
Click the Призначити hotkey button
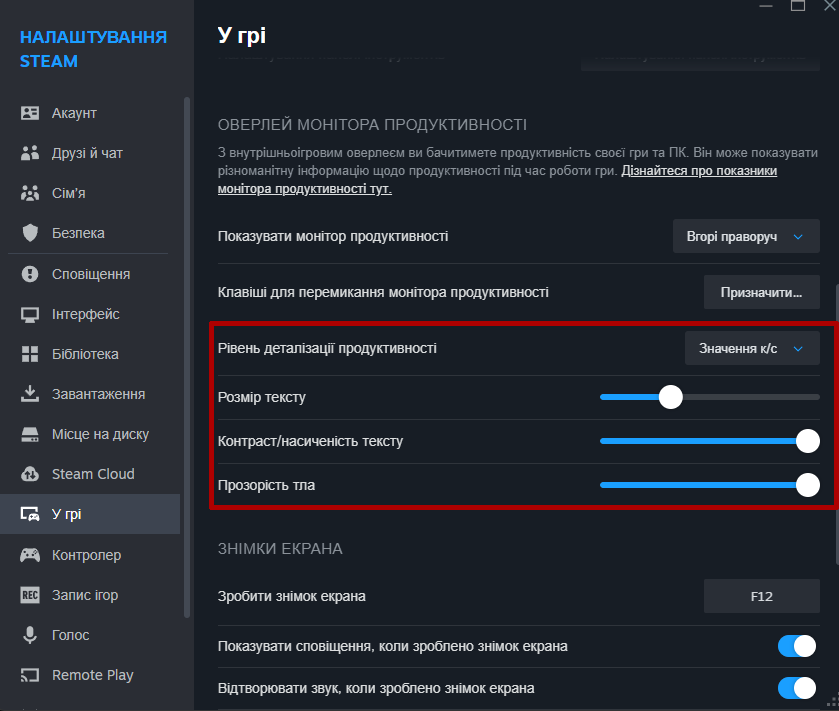point(762,292)
